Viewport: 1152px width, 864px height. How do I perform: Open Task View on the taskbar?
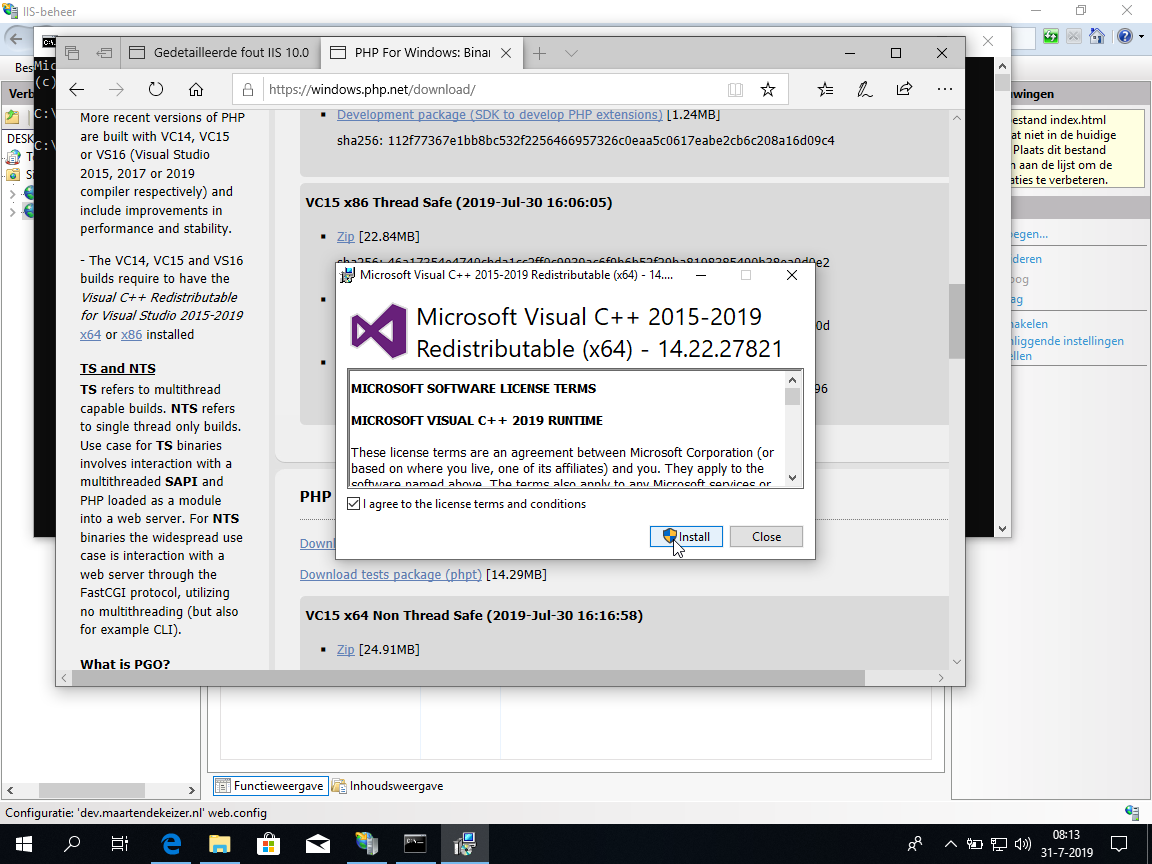point(119,844)
